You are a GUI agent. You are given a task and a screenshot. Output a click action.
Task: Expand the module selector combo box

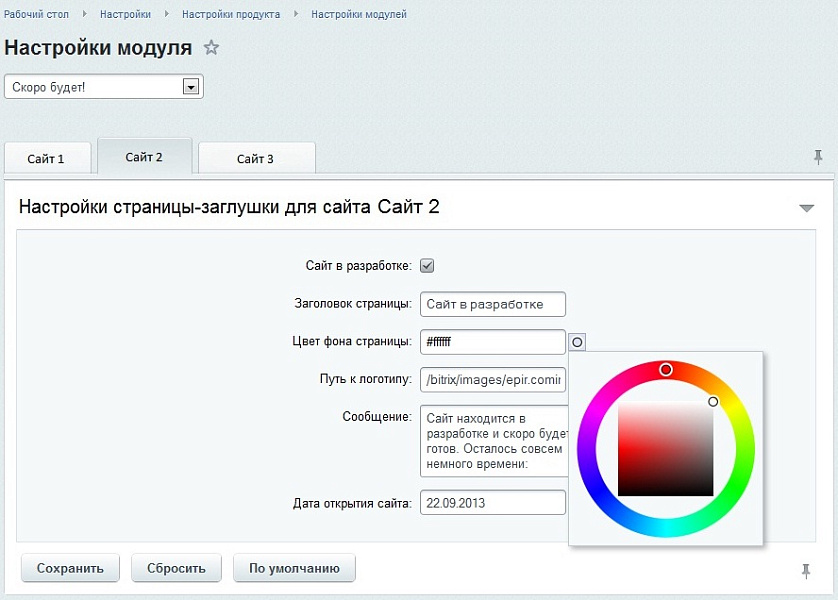[189, 86]
